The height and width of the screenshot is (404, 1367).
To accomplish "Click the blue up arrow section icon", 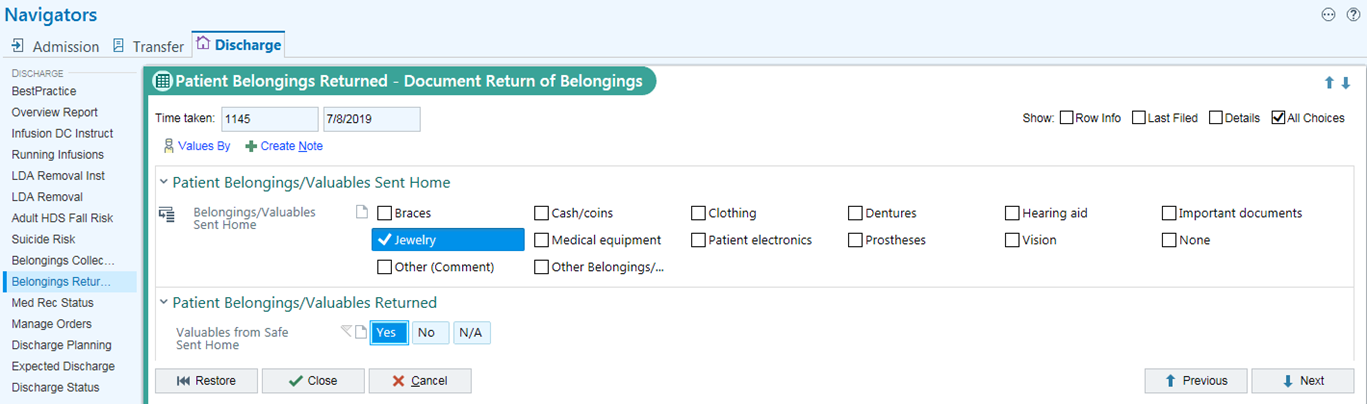I will [x=1329, y=83].
